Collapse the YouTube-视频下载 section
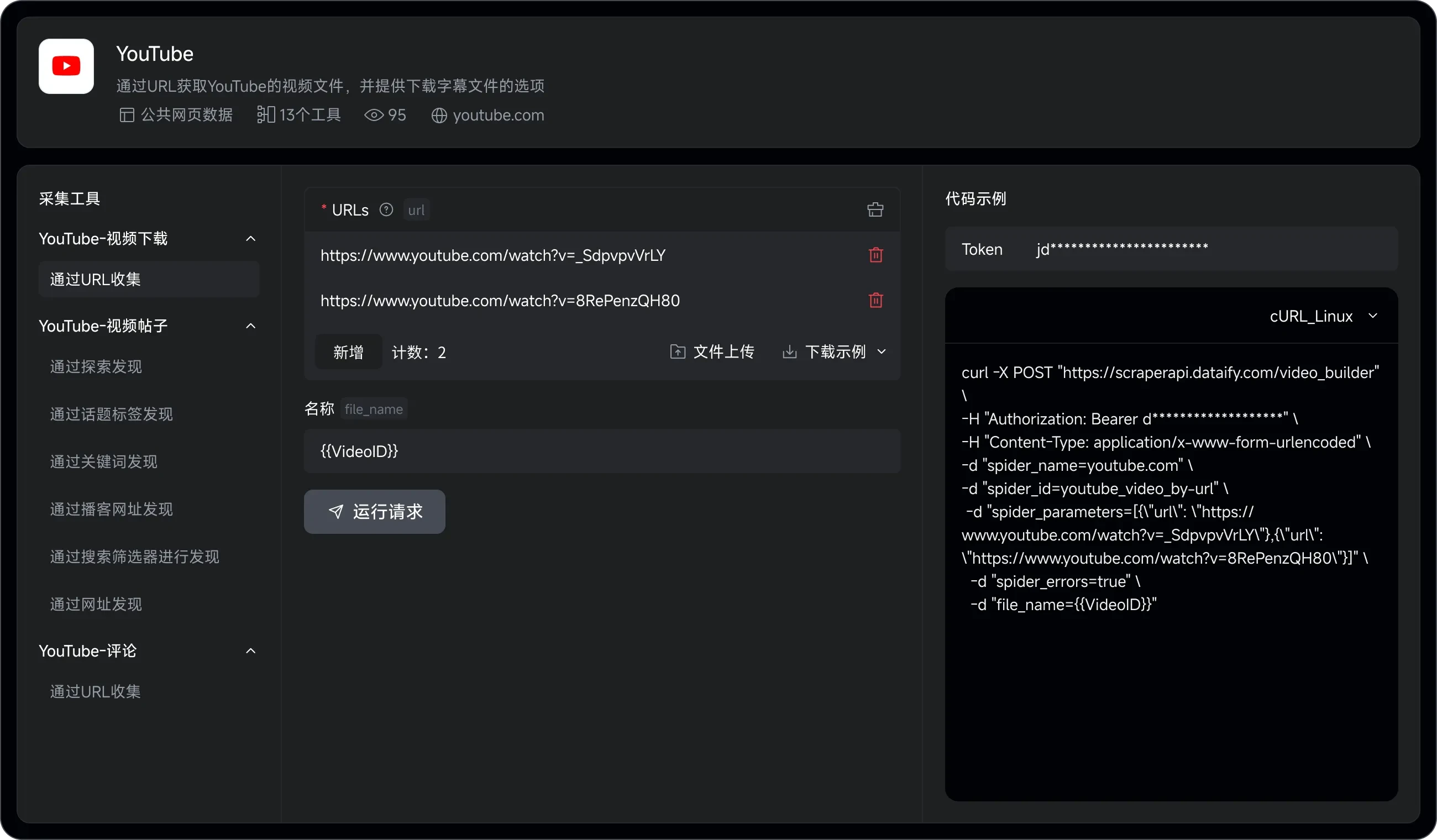This screenshot has height=840, width=1437. click(x=251, y=238)
